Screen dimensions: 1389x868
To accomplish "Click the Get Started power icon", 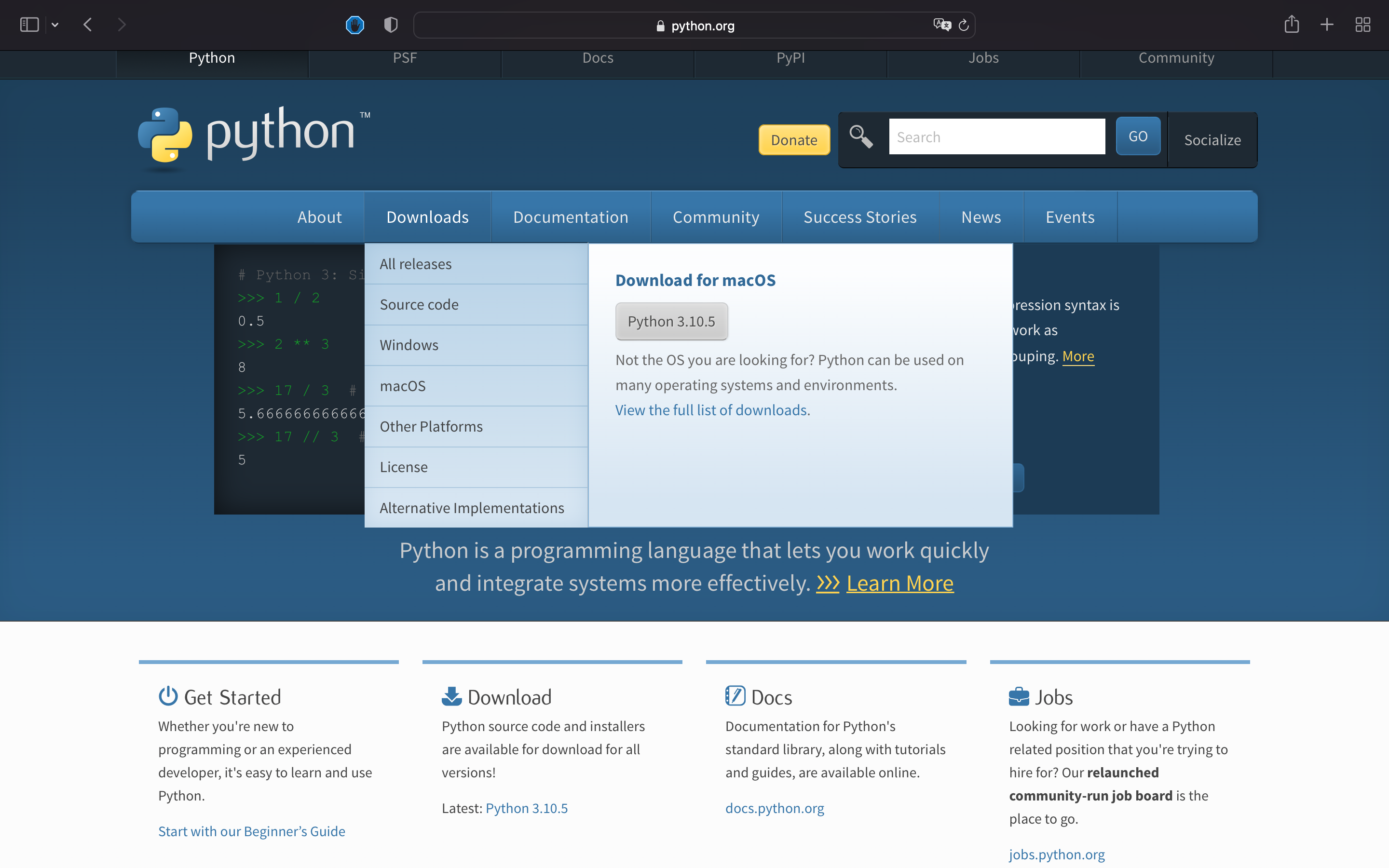I will click(168, 695).
